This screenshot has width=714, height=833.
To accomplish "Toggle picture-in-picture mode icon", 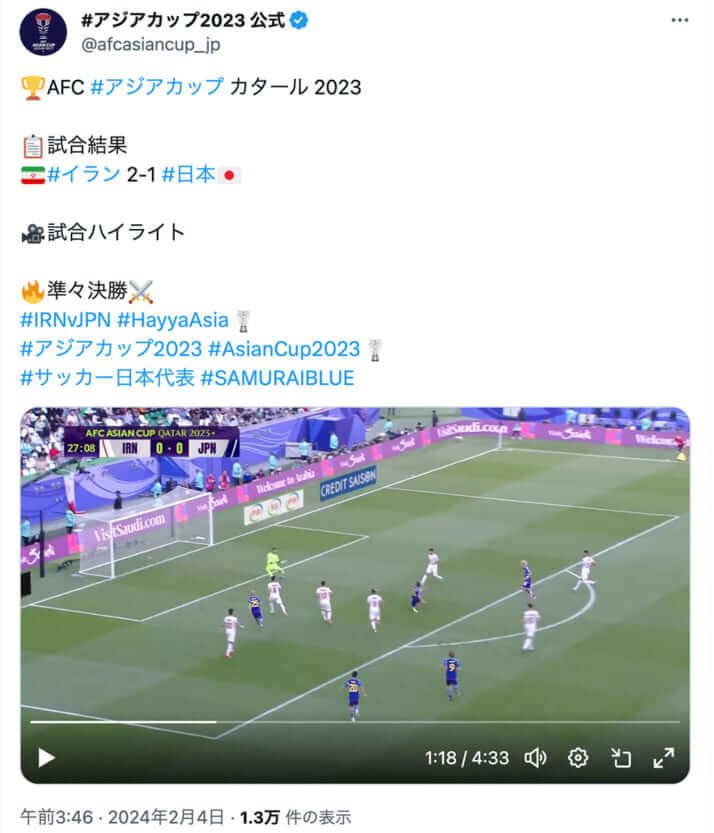I will tap(620, 758).
